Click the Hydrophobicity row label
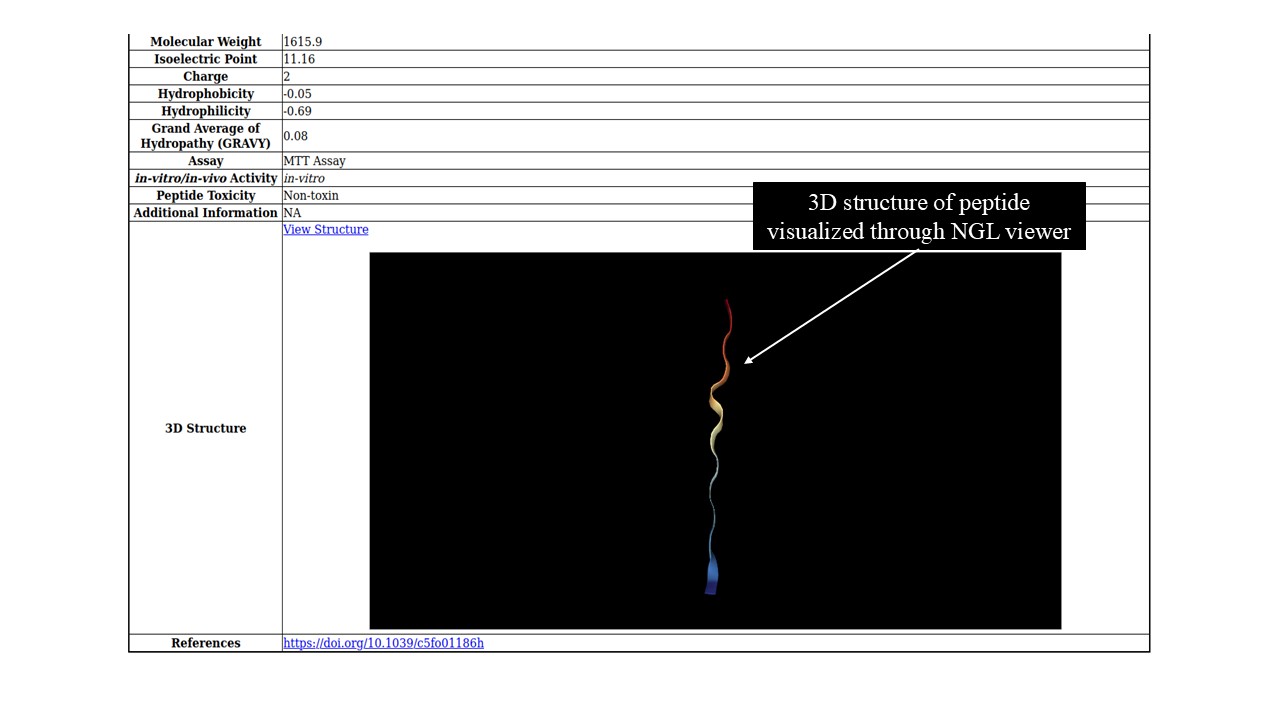The height and width of the screenshot is (720, 1280). (x=206, y=94)
